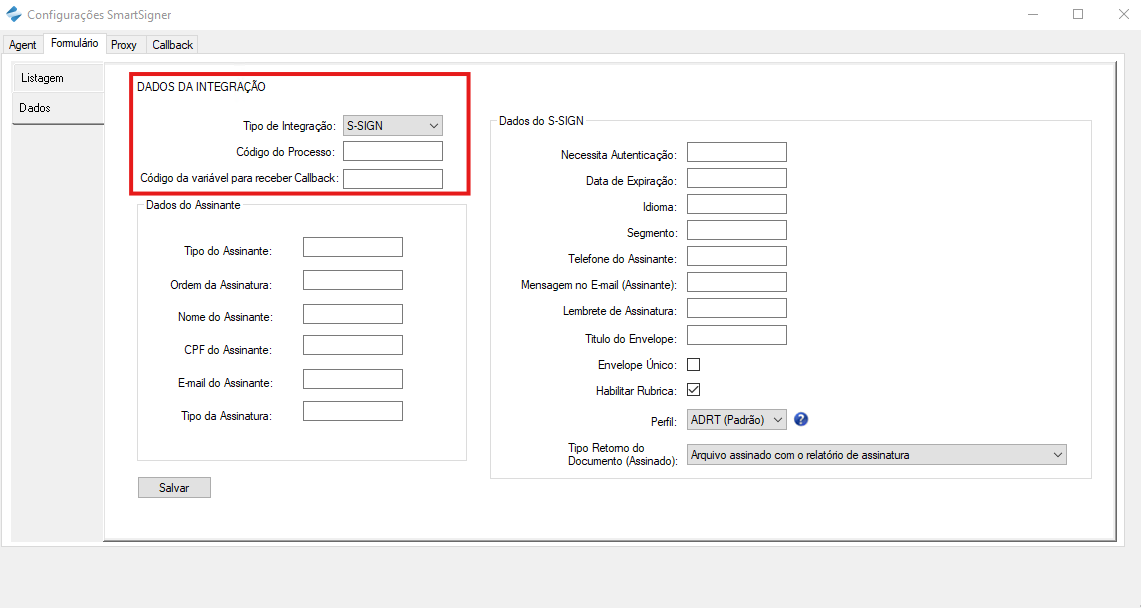Focus the E-mail do Assinante field
The height and width of the screenshot is (608, 1141).
click(x=352, y=379)
